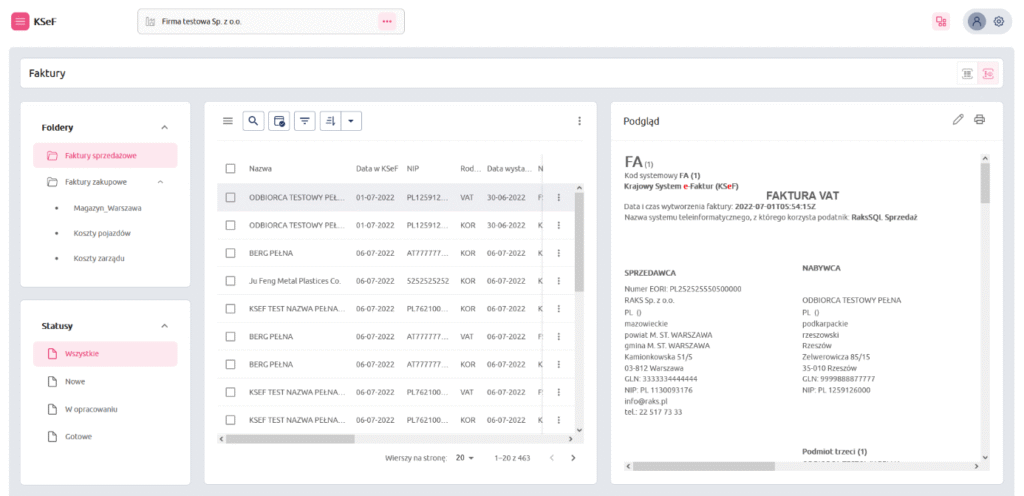Click the edit pencil icon in Podgląd

(958, 120)
